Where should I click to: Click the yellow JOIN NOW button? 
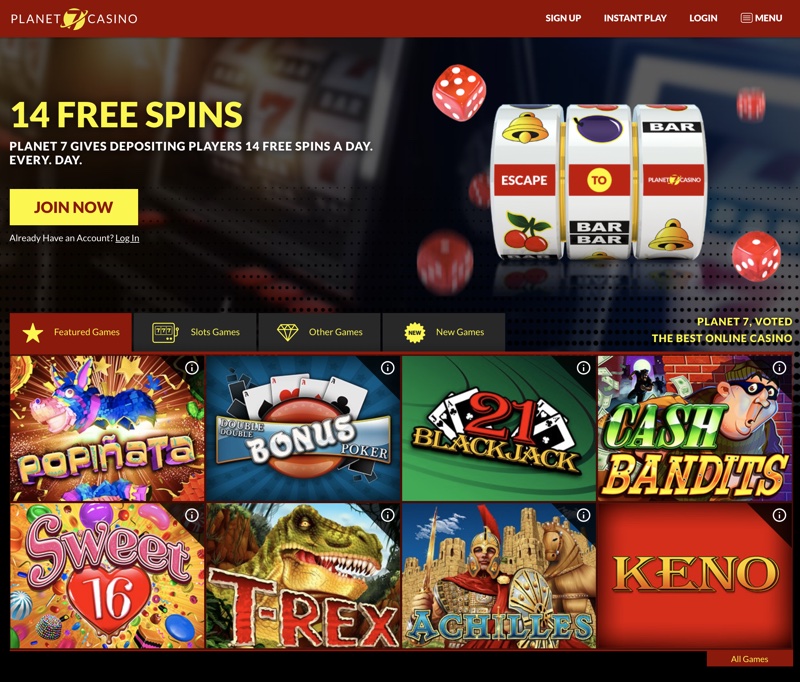tap(74, 207)
